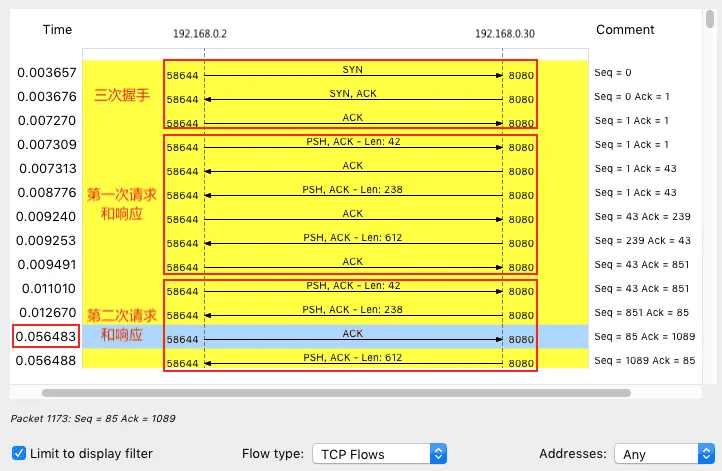
Task: Click comment Seq = 0 Ack = 1
Action: click(x=631, y=96)
